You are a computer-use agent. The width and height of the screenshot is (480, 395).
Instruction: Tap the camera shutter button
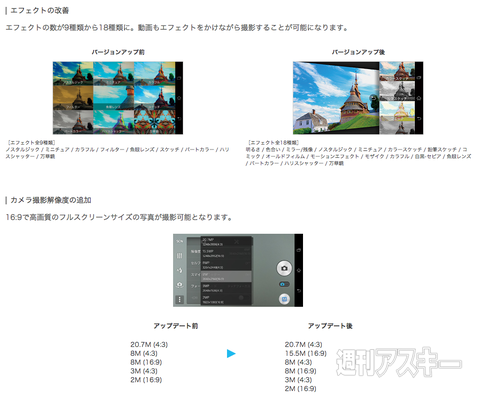click(x=284, y=268)
